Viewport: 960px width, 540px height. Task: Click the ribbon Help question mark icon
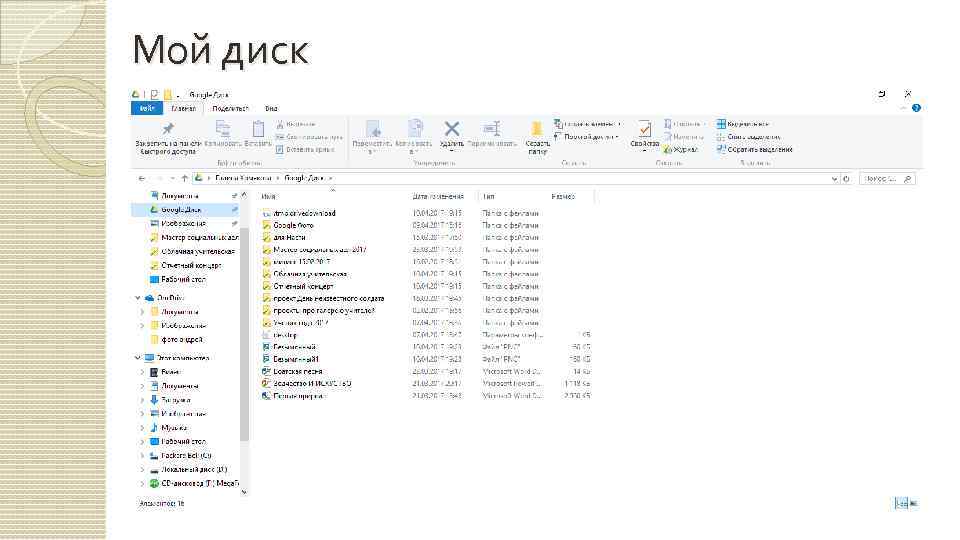(x=916, y=108)
